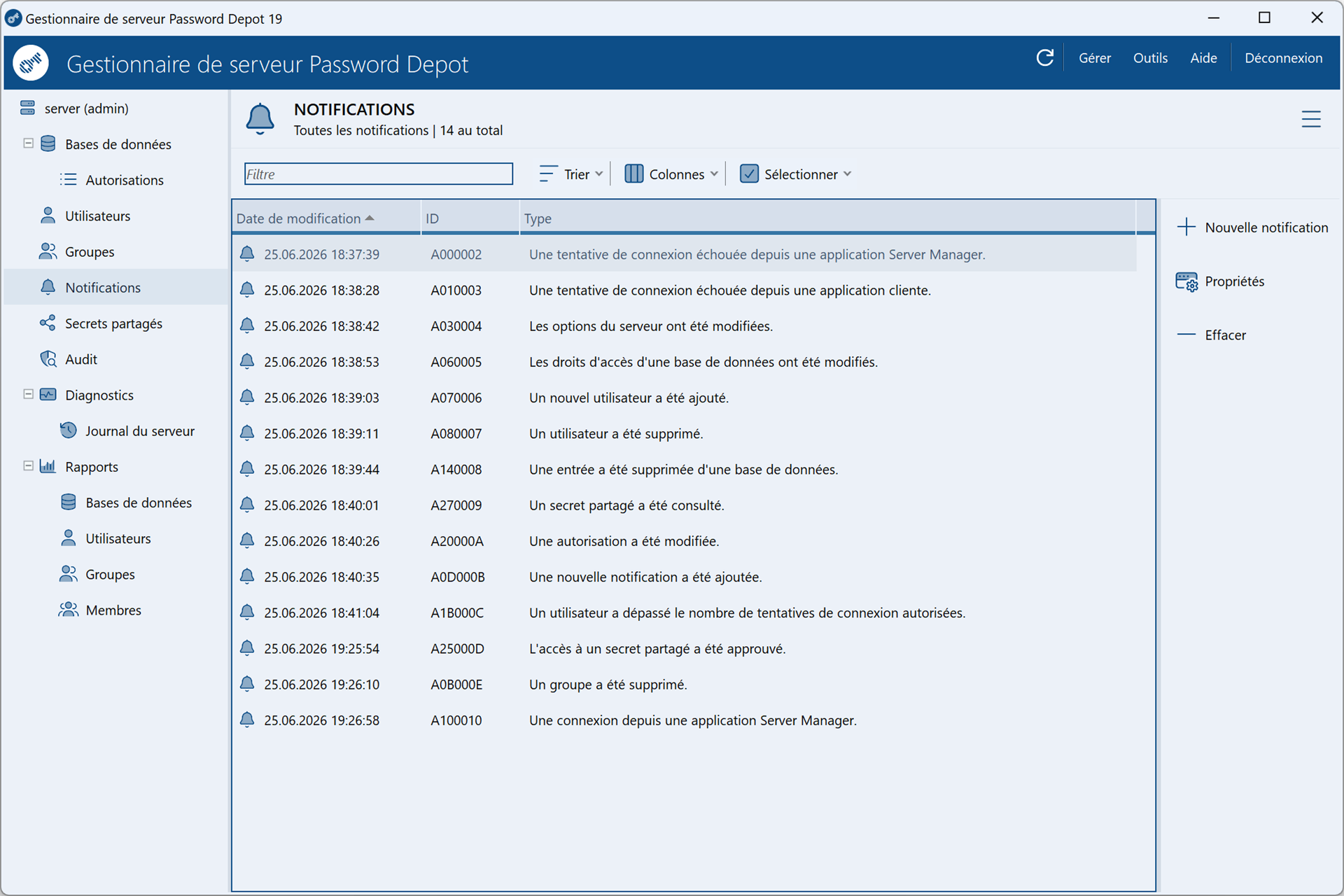The image size is (1344, 896).
Task: Collapse the Rapports tree node
Action: coord(29,465)
